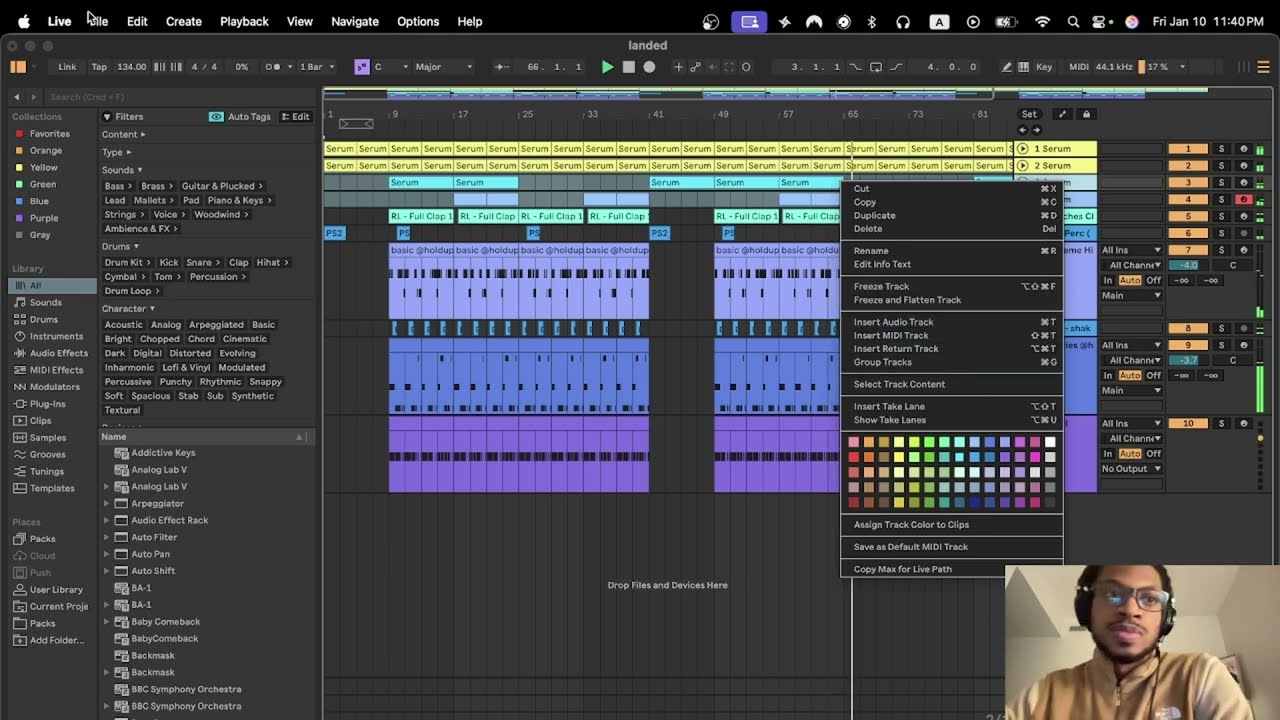Stop playback with the square Stop button
Viewport: 1280px width, 720px height.
[628, 67]
